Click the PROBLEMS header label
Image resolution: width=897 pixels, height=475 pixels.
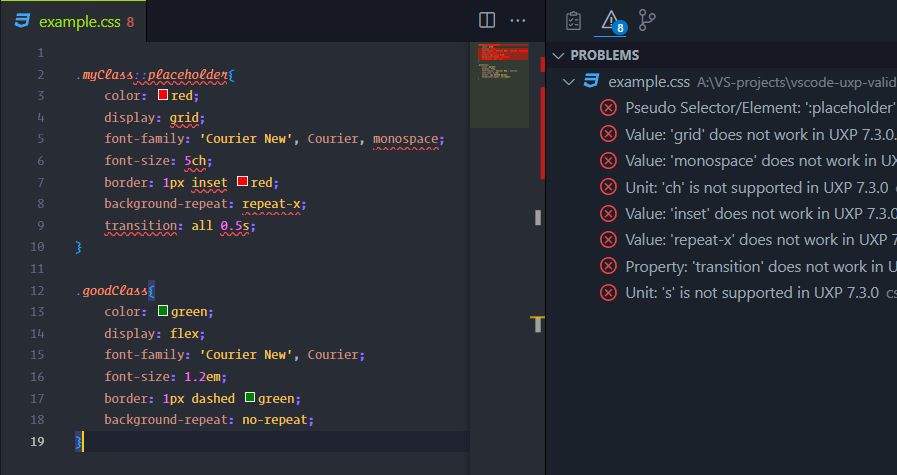pos(605,56)
